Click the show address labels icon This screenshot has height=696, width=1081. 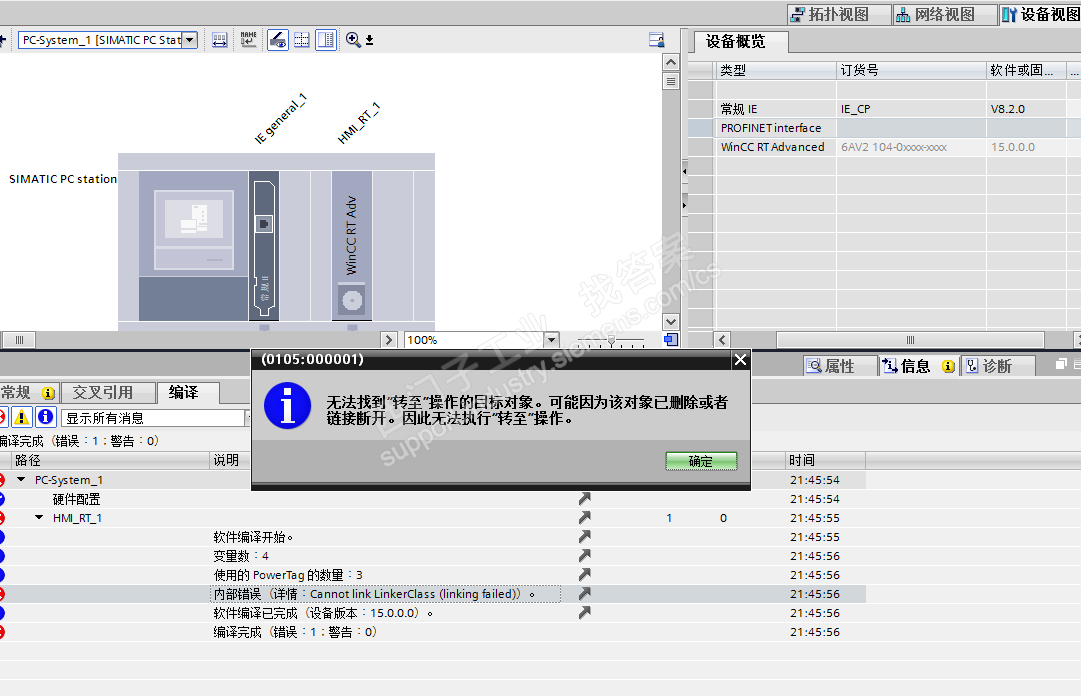(219, 40)
